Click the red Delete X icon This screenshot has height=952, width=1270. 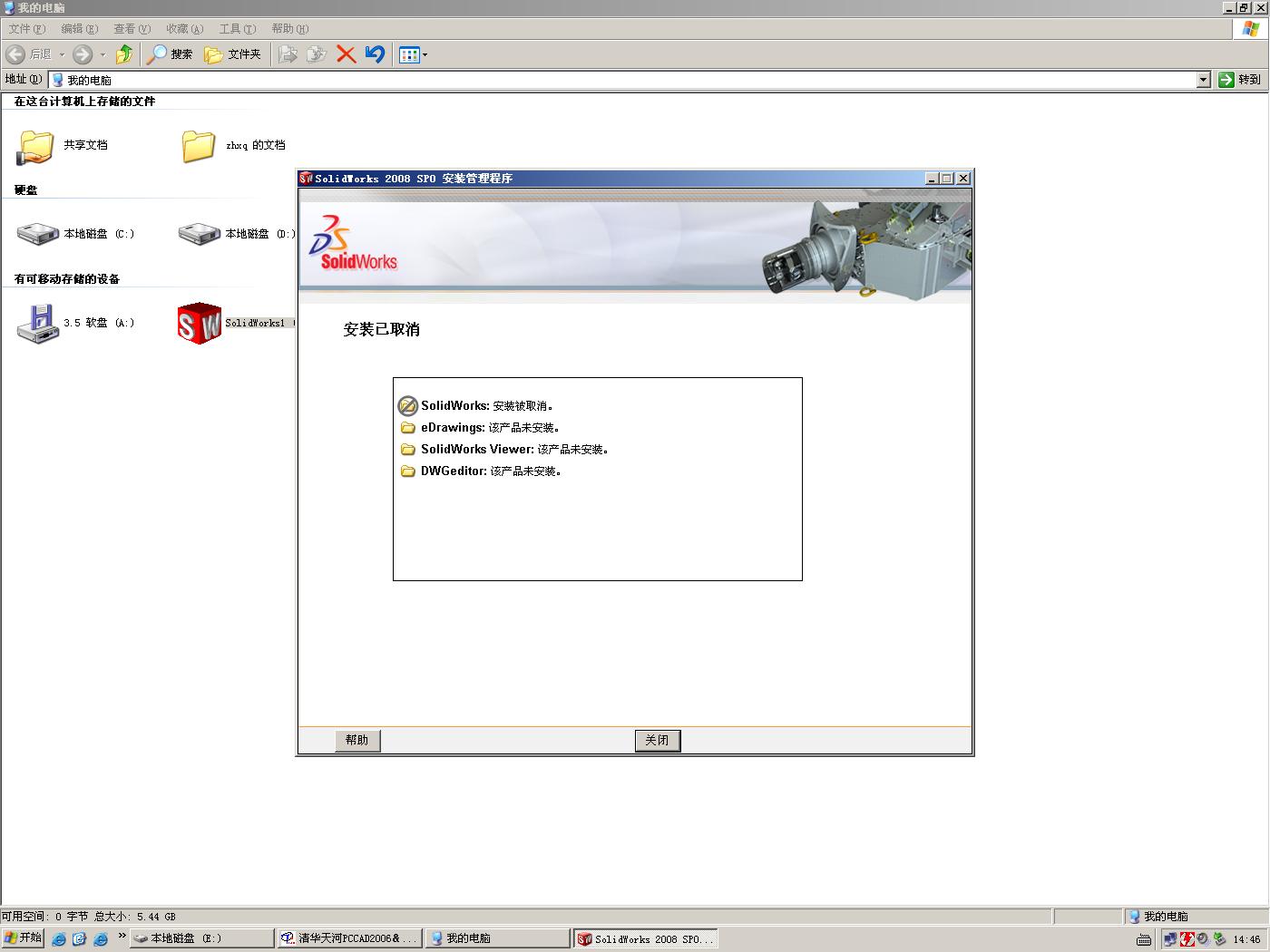[x=346, y=54]
